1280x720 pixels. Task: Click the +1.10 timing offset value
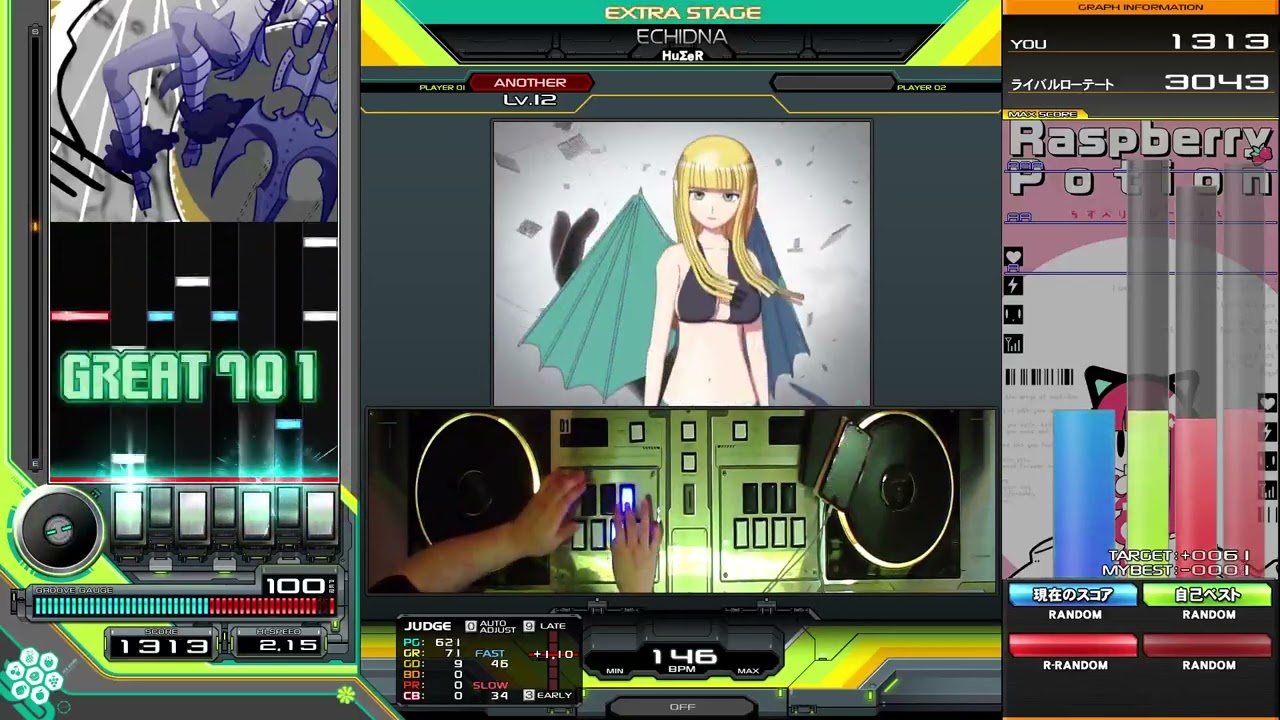point(553,654)
